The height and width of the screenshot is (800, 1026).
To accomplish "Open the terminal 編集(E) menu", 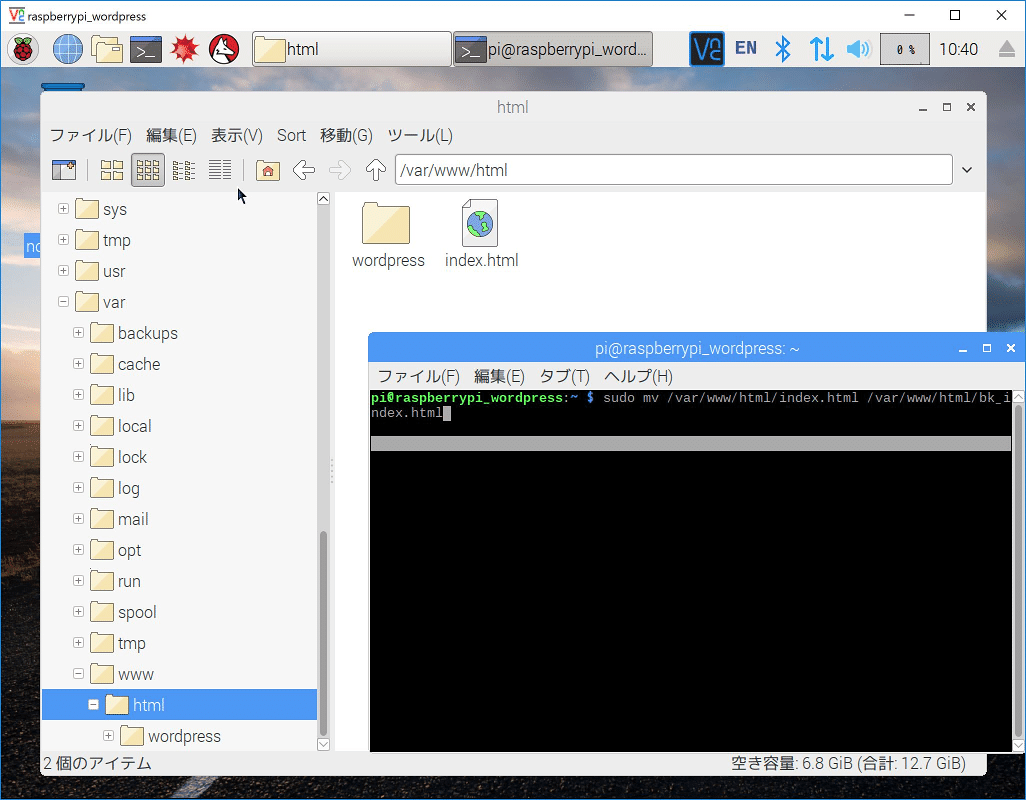I will pyautogui.click(x=499, y=376).
